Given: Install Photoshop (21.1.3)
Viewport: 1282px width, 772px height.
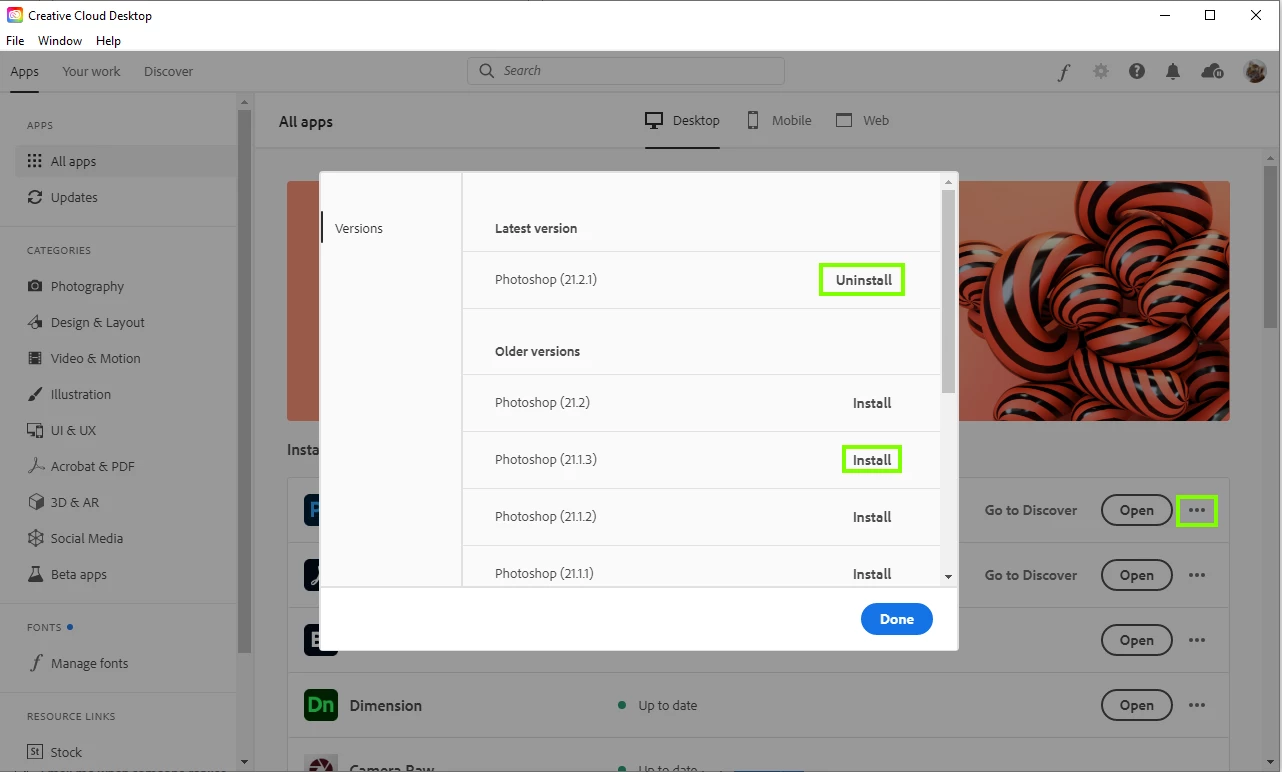Looking at the screenshot, I should point(872,460).
